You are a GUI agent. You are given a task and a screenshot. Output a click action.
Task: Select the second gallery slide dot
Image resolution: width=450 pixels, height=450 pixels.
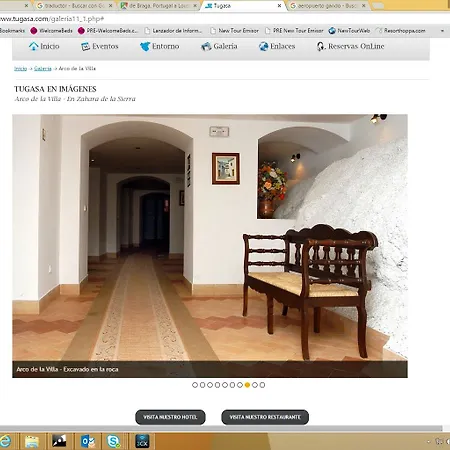tap(202, 385)
